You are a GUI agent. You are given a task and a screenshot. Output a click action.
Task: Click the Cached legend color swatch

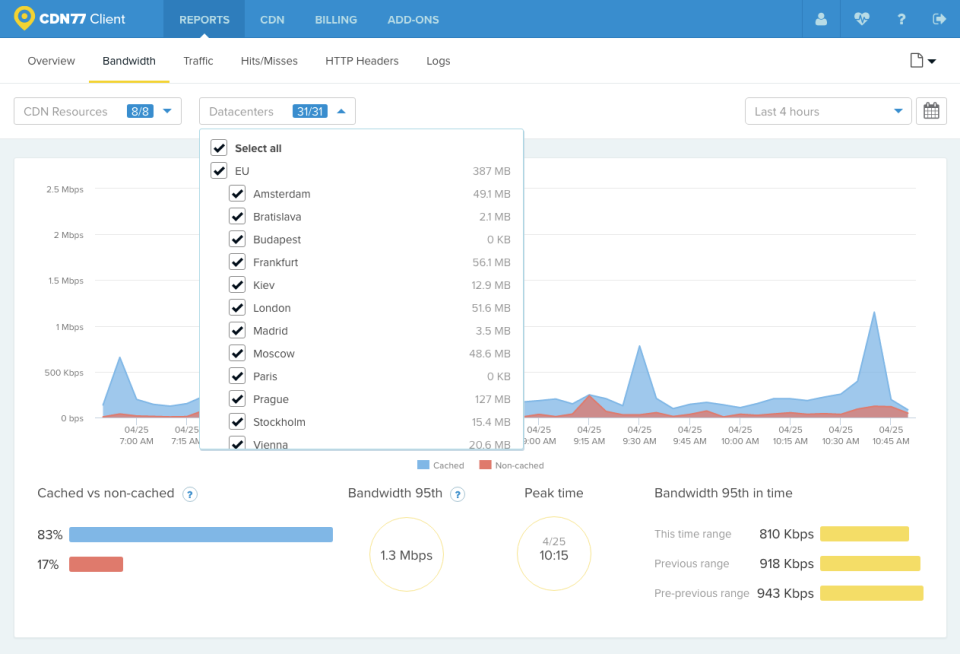click(x=423, y=465)
